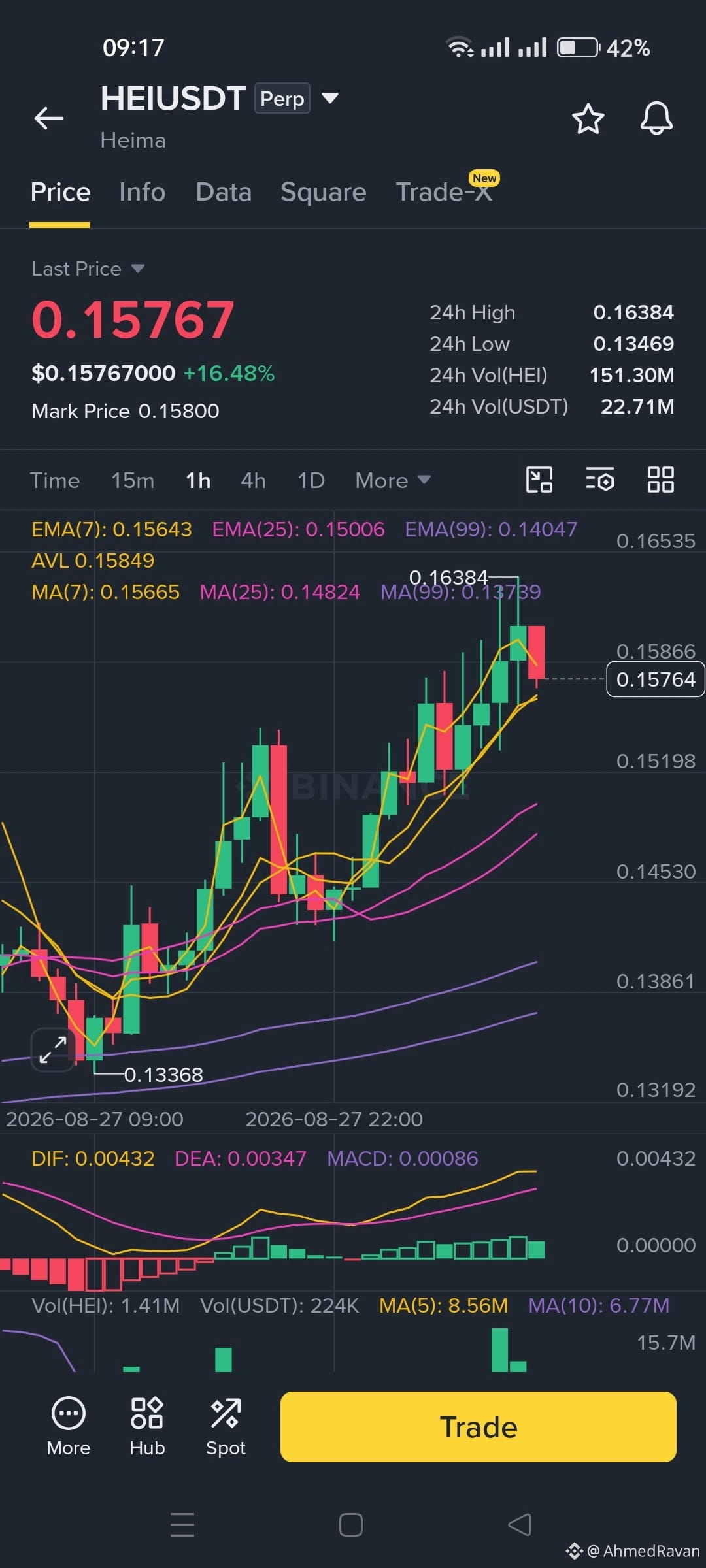
Task: Open the Hub shortcut
Action: click(147, 1427)
